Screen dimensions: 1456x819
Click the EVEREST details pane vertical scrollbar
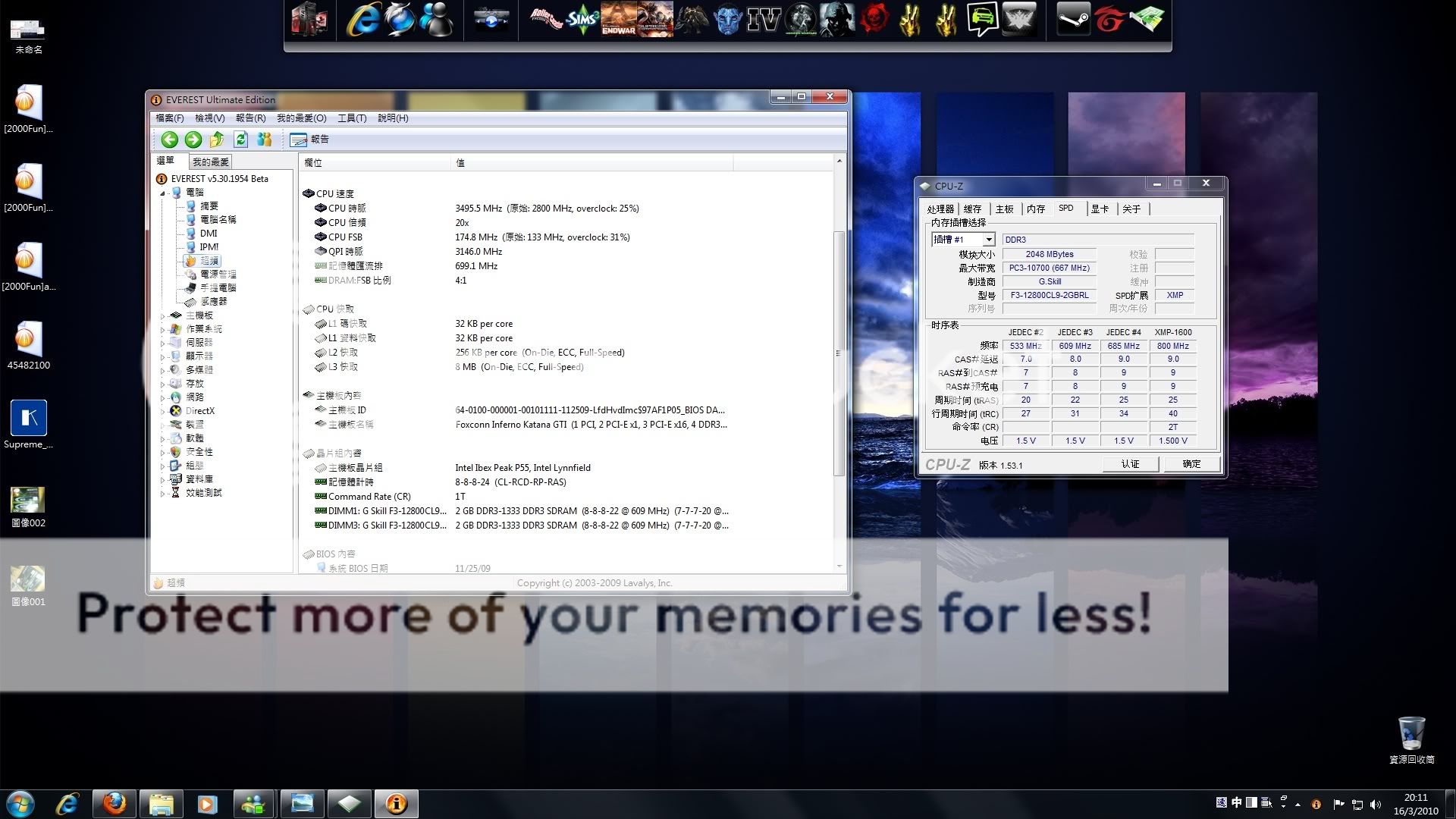[x=839, y=353]
